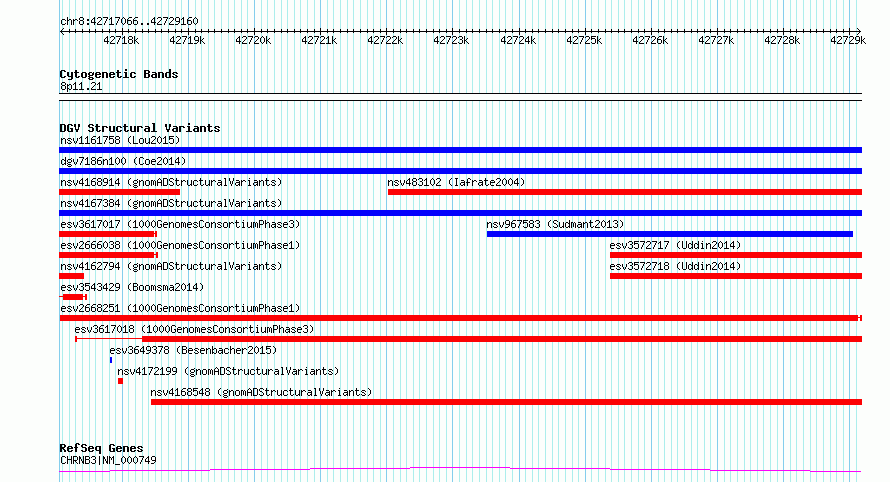Select the red bar under nsv483102
Image resolution: width=890 pixels, height=482 pixels.
[625, 192]
